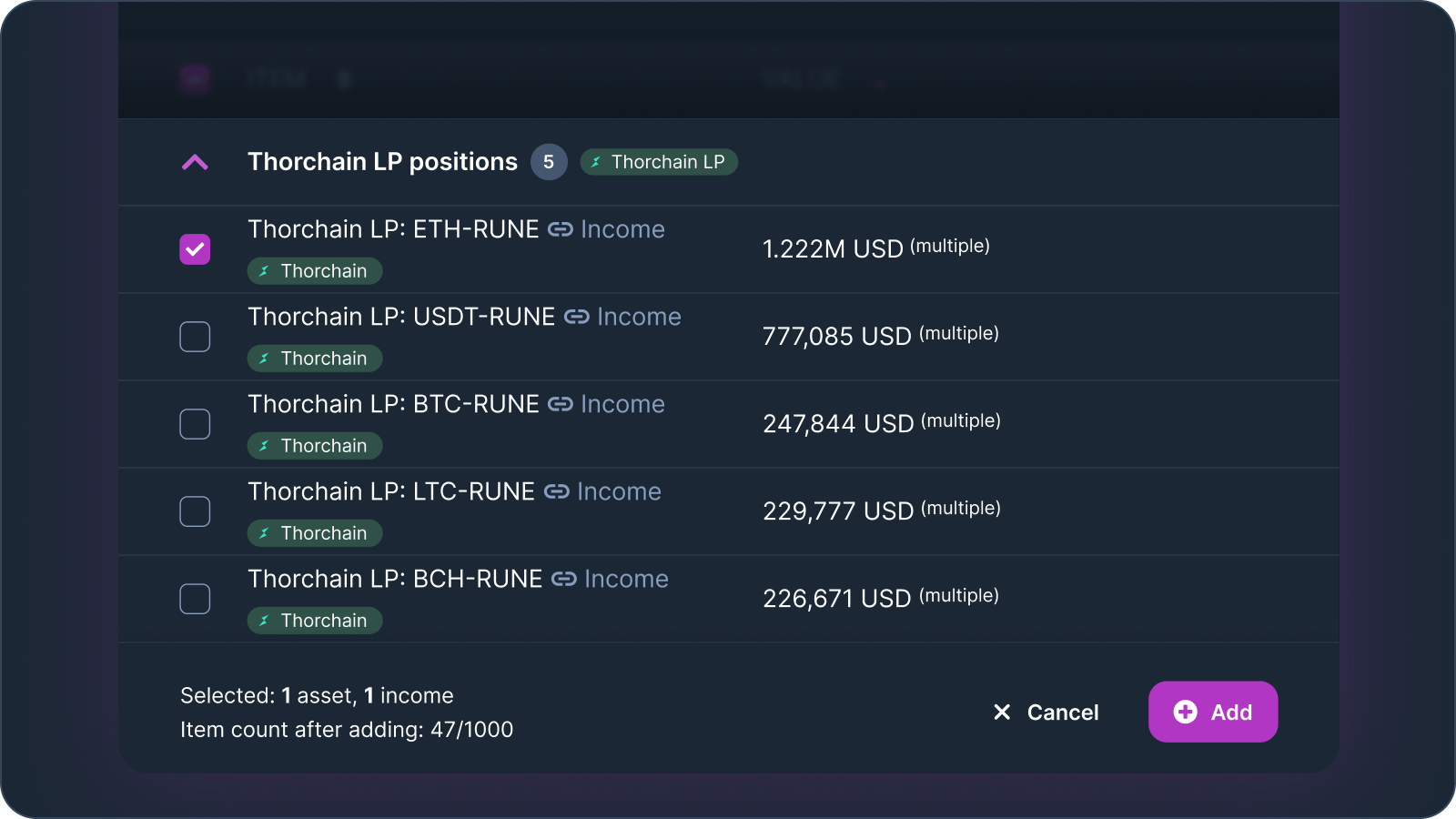Click the item count after adding text

point(346,729)
